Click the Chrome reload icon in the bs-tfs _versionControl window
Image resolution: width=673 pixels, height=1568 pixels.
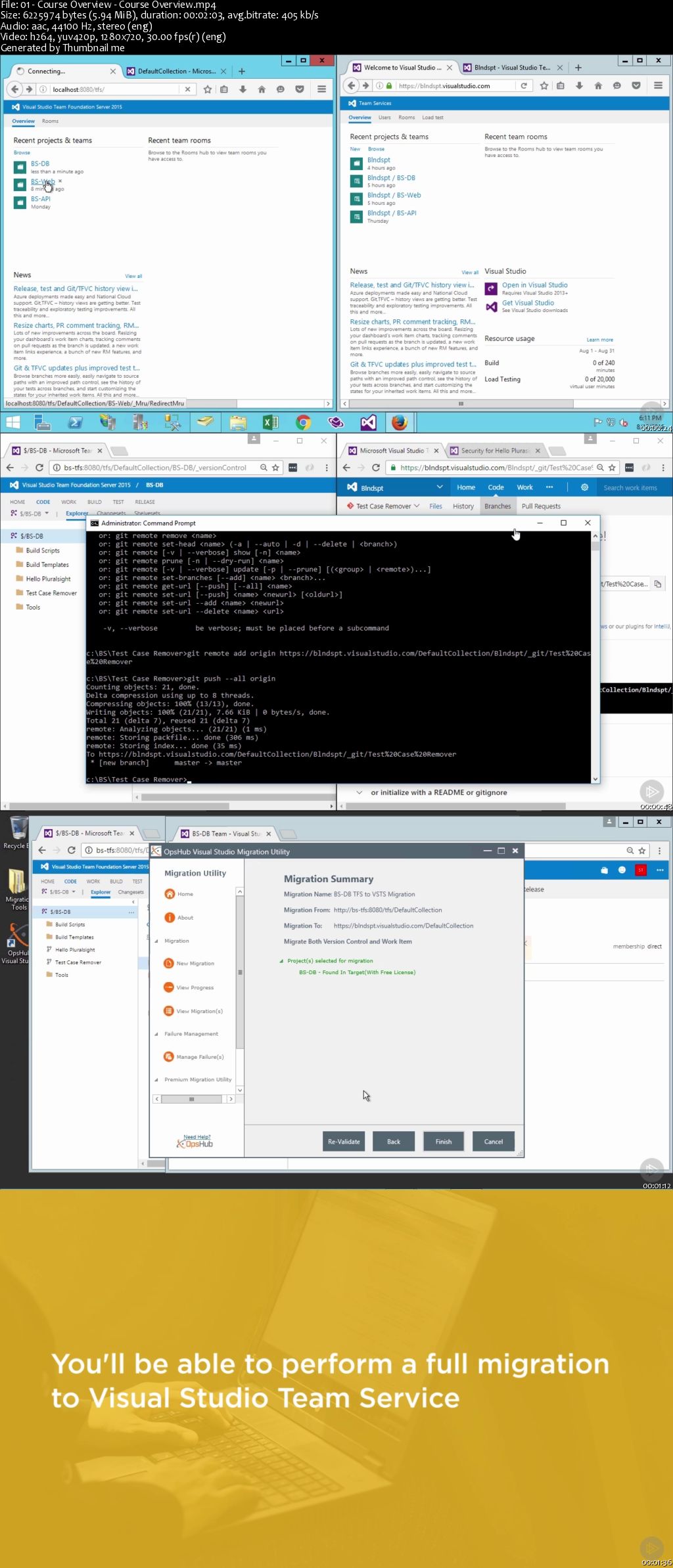pos(39,468)
